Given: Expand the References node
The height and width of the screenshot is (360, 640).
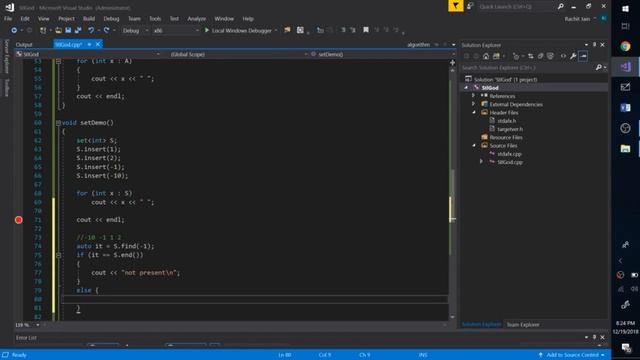Looking at the screenshot, I should click(473, 96).
